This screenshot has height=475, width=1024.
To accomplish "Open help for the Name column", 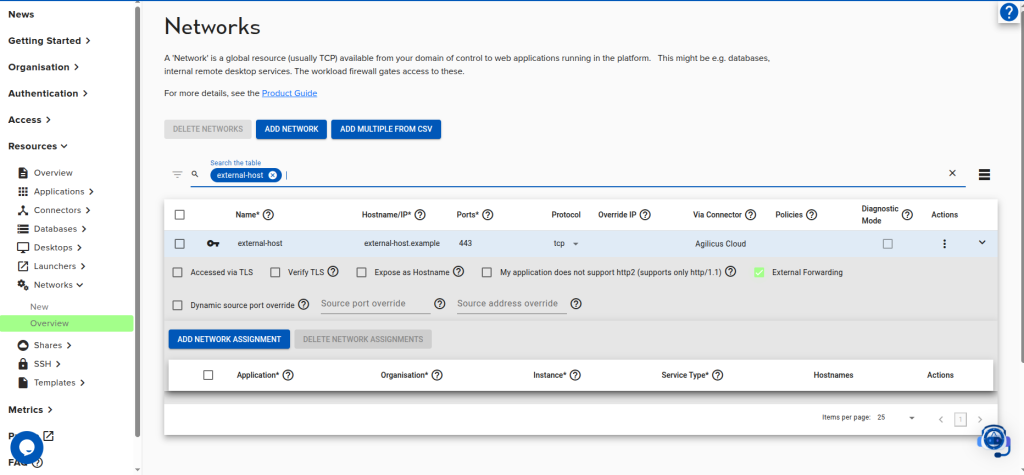I will pyautogui.click(x=268, y=214).
